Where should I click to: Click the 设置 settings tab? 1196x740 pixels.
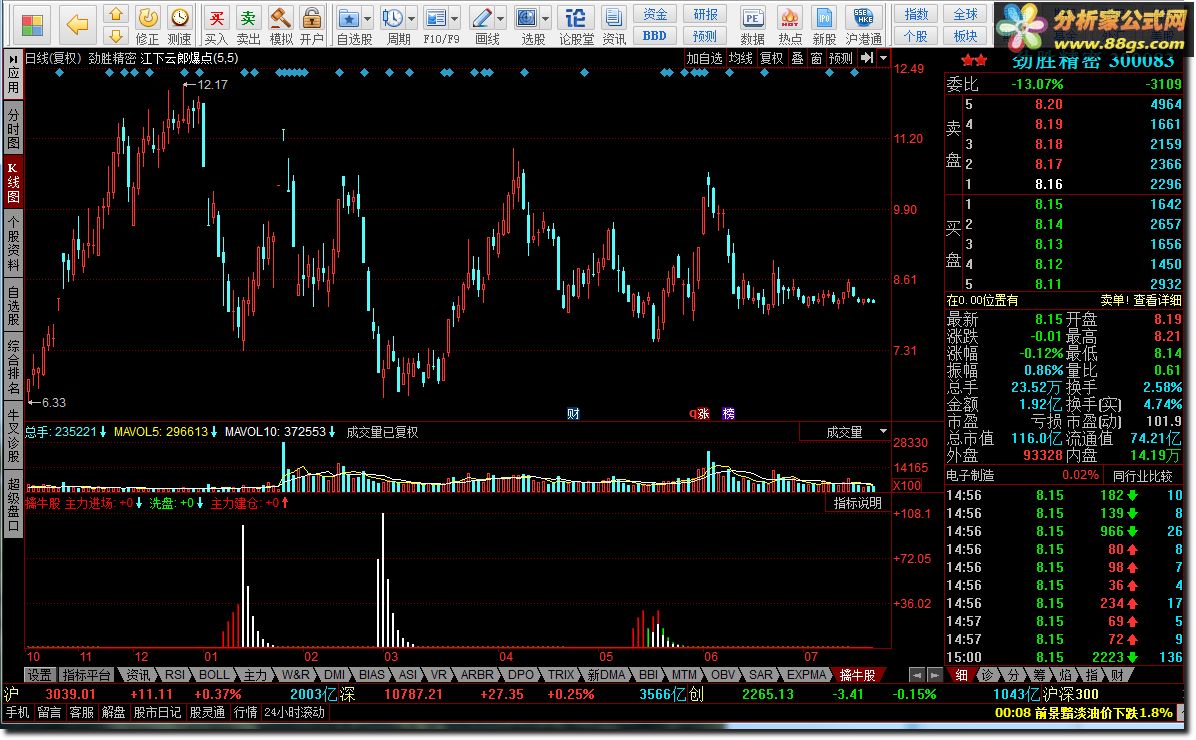39,674
